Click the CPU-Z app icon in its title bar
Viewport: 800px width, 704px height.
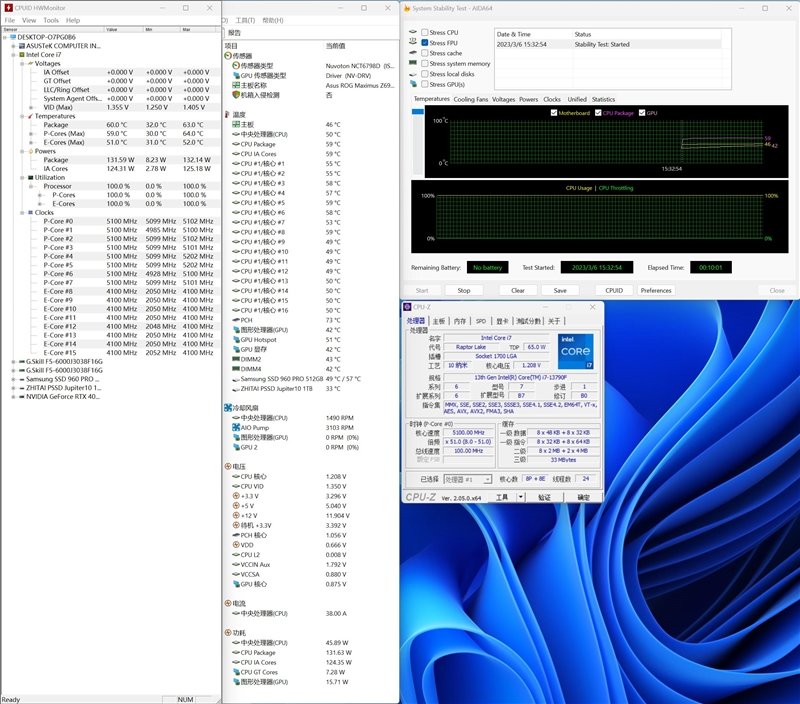coord(407,307)
